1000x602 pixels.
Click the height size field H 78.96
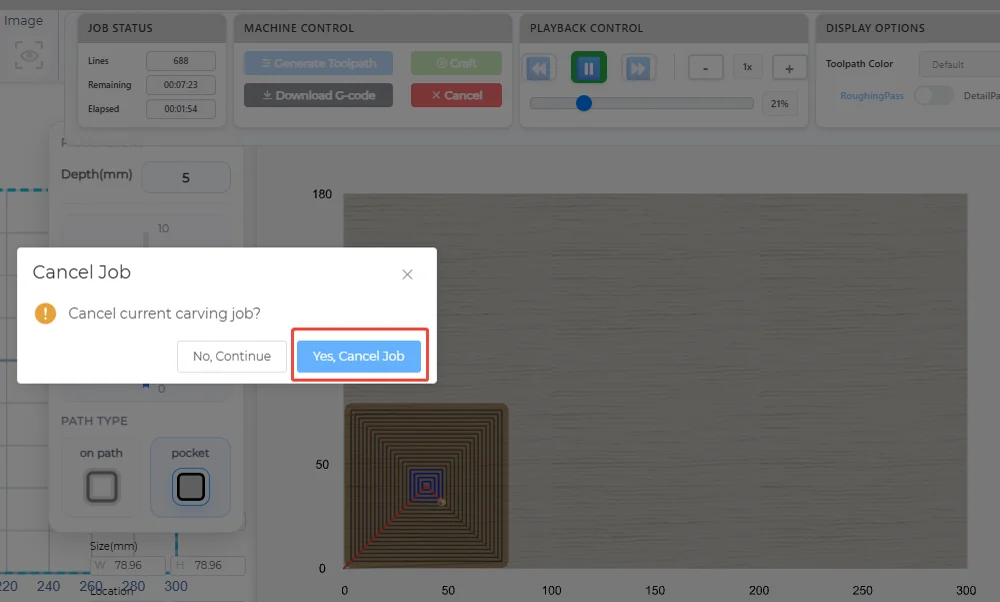click(x=208, y=565)
